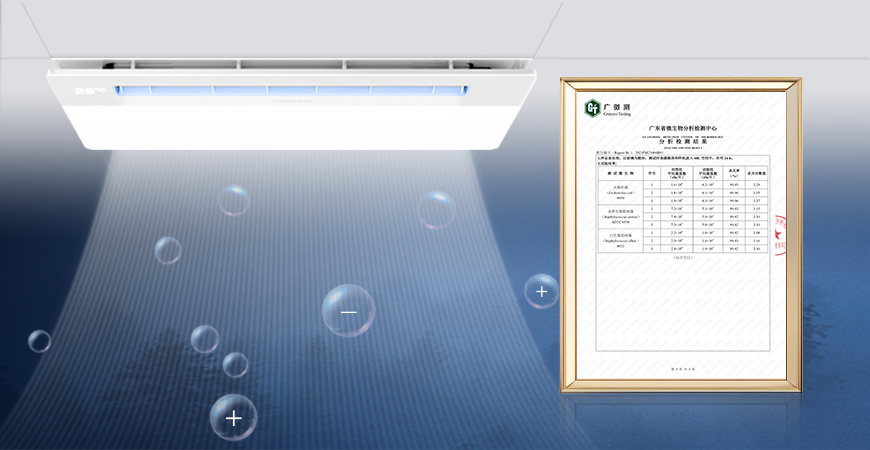Click the white front panel of air conditioner

point(290,125)
